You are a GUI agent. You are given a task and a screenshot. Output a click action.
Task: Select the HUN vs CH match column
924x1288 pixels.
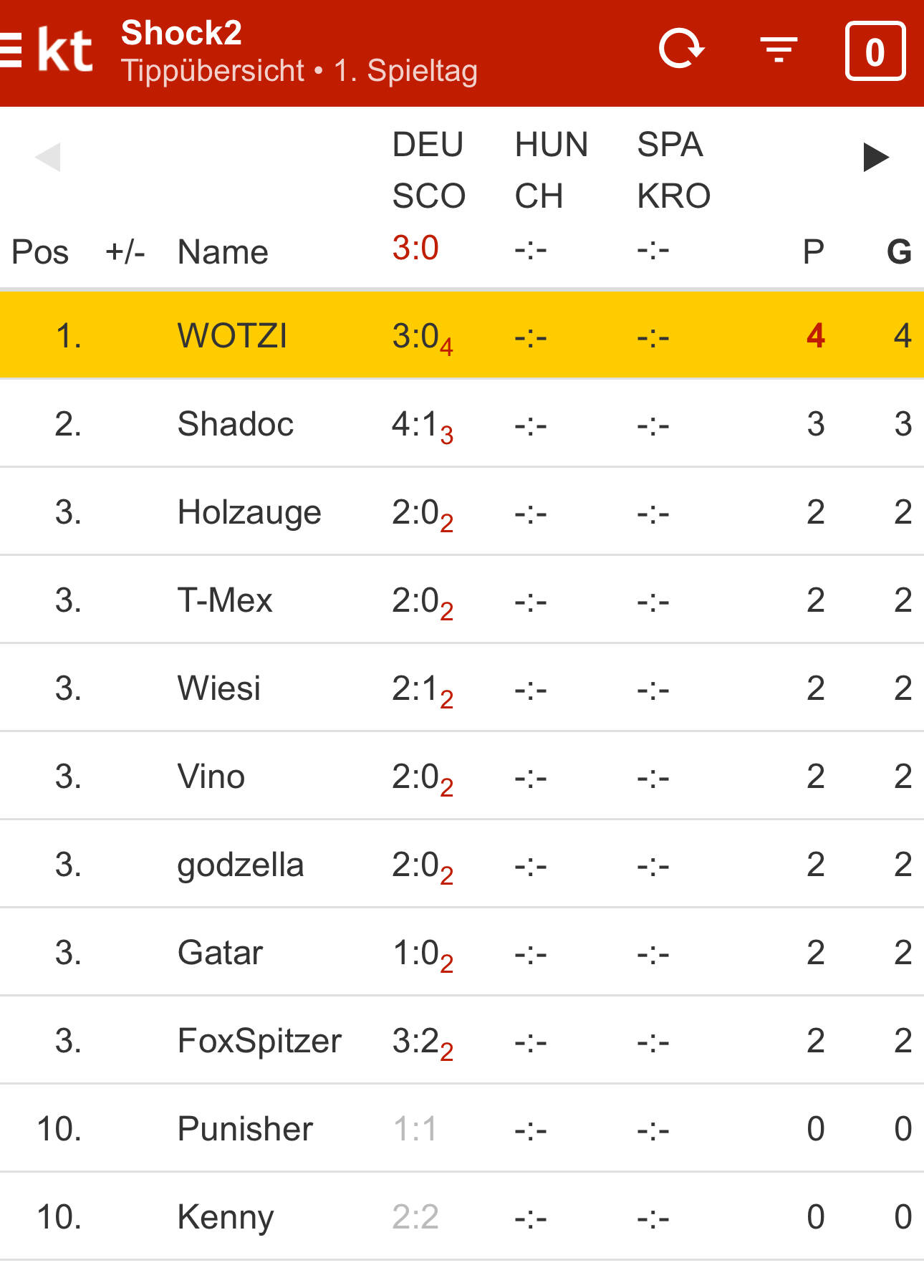point(551,170)
